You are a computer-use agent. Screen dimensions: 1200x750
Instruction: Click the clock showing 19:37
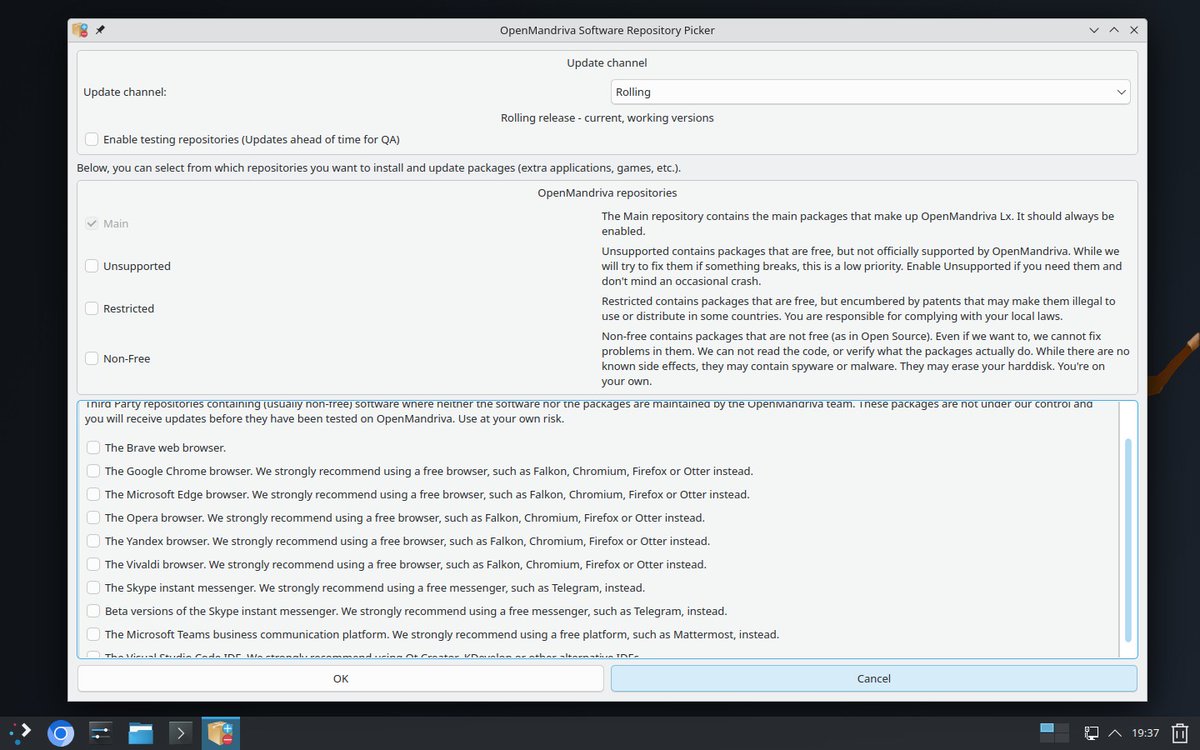(x=1145, y=734)
